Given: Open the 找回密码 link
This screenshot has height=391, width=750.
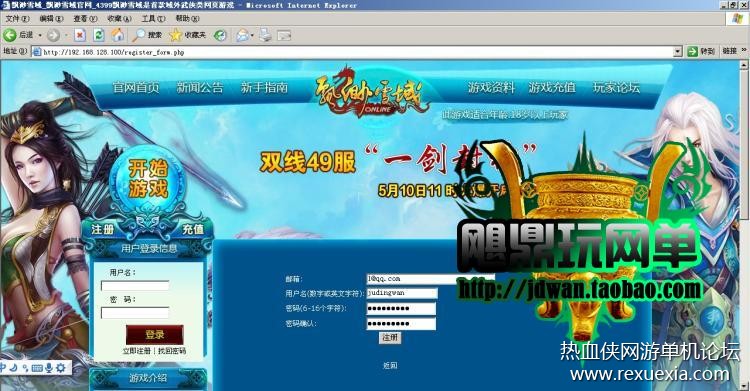Looking at the screenshot, I should pos(172,351).
